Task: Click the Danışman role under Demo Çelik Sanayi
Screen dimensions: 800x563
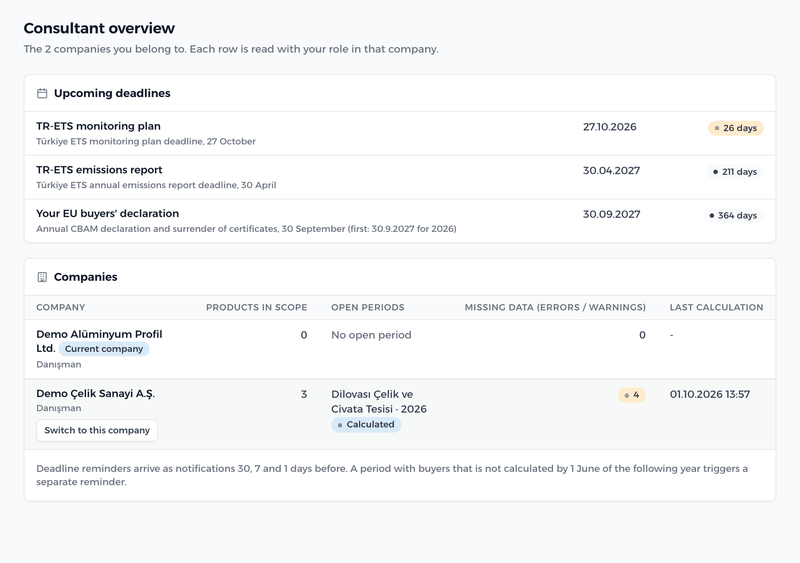Action: pyautogui.click(x=59, y=408)
